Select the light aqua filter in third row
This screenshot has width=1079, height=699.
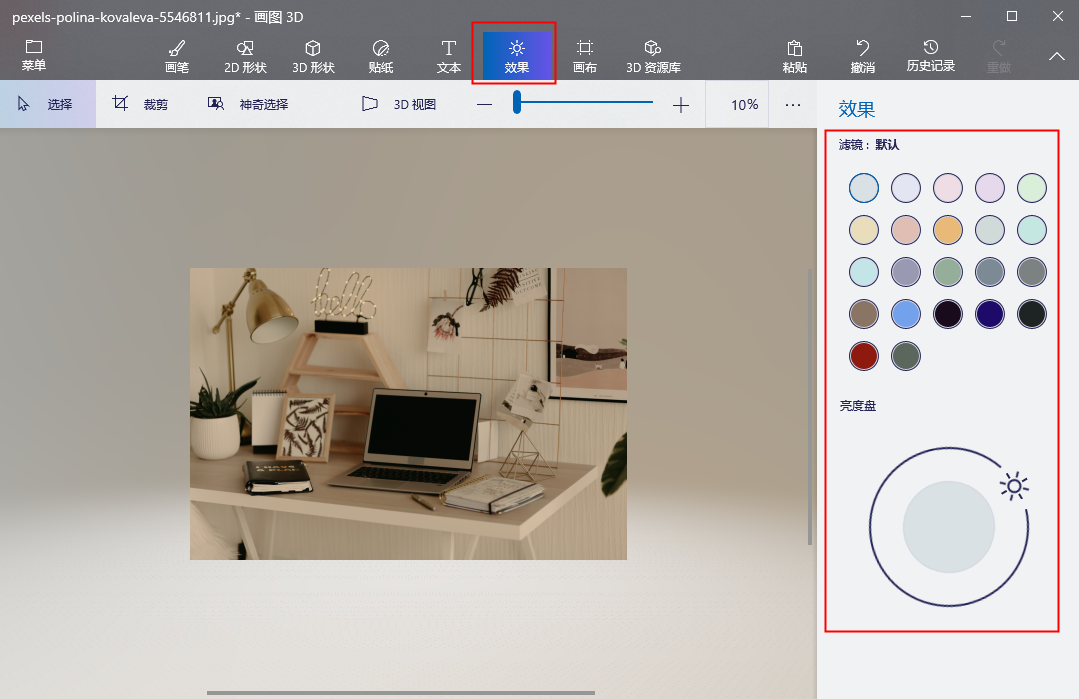(x=864, y=272)
